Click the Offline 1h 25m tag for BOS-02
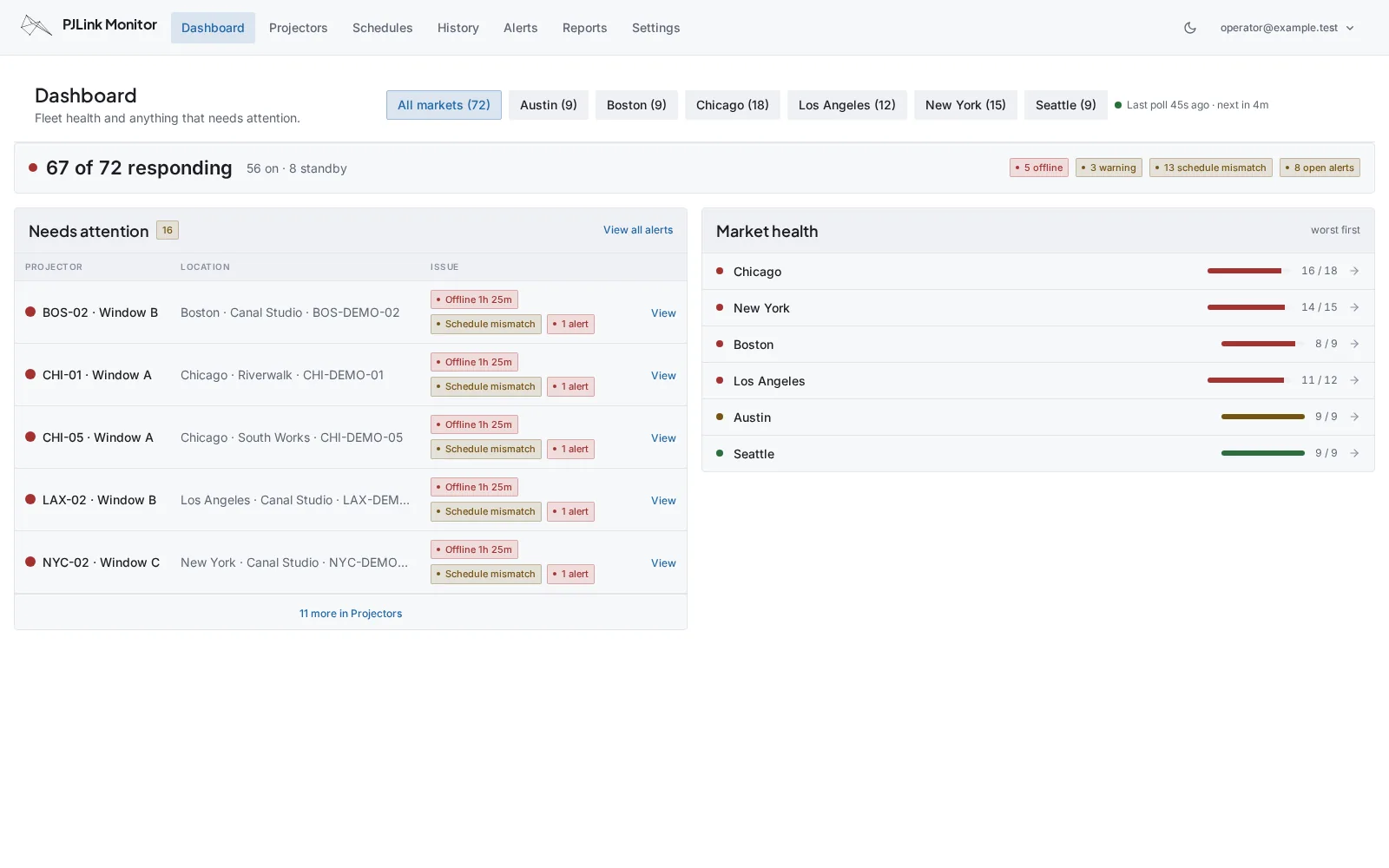This screenshot has width=1389, height=868. [474, 299]
